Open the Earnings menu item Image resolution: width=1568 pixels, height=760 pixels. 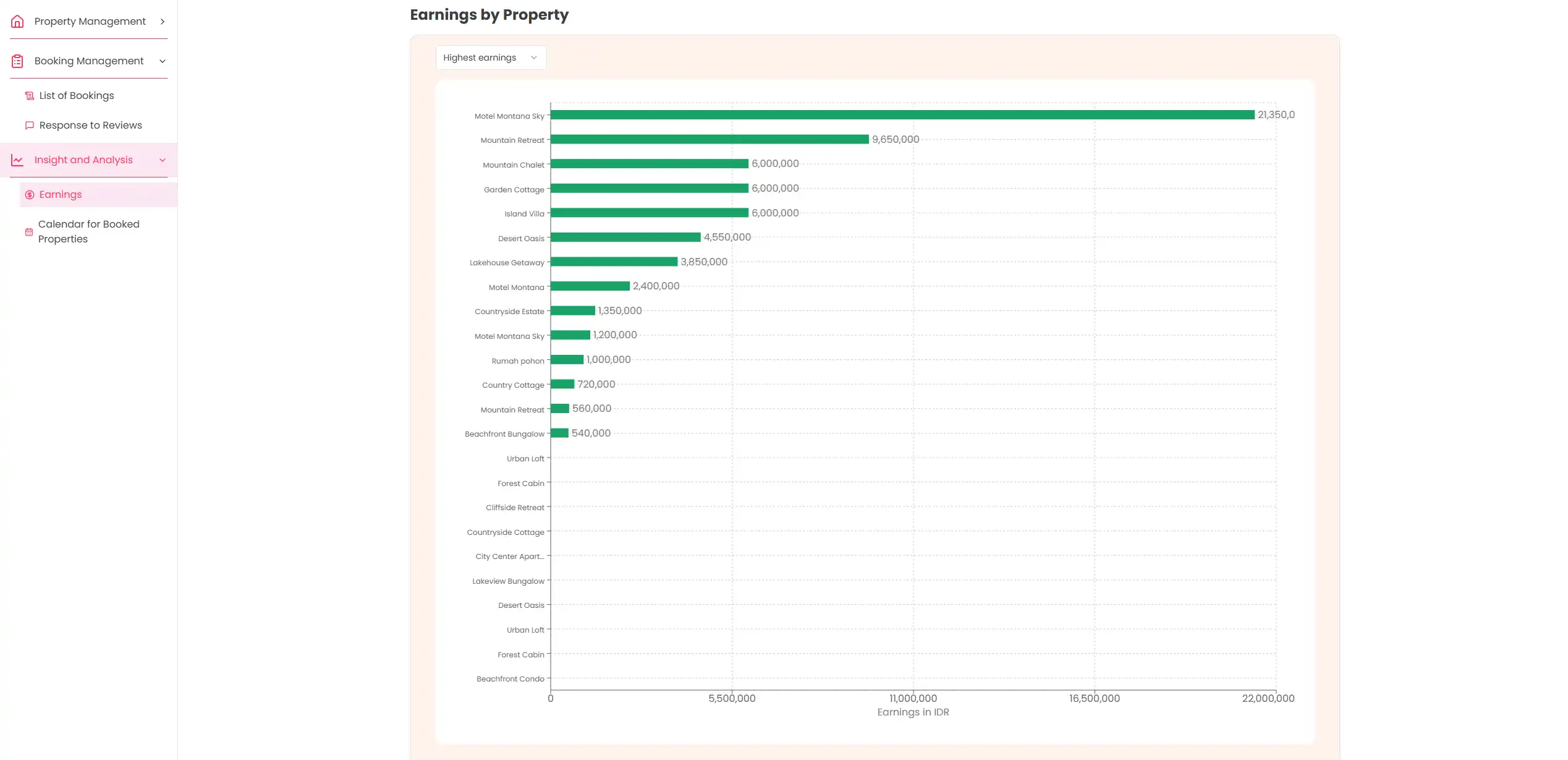coord(61,195)
